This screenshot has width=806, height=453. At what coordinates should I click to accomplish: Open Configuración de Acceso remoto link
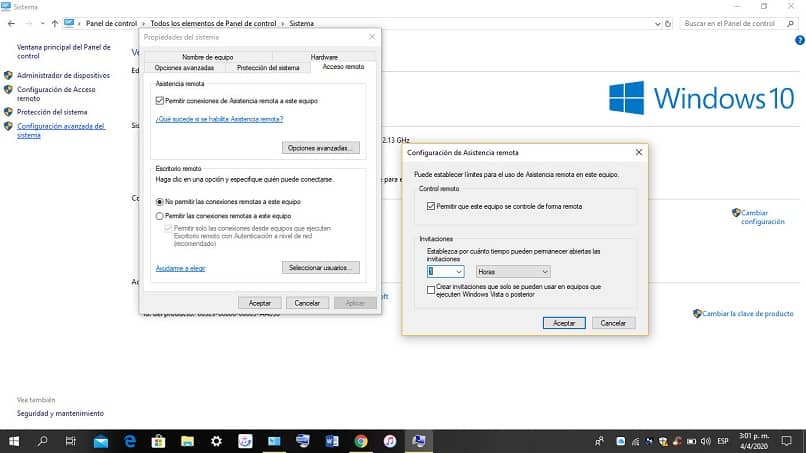[56, 94]
